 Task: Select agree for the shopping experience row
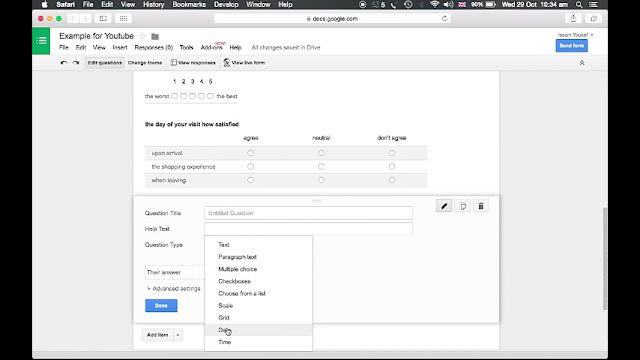tap(251, 167)
